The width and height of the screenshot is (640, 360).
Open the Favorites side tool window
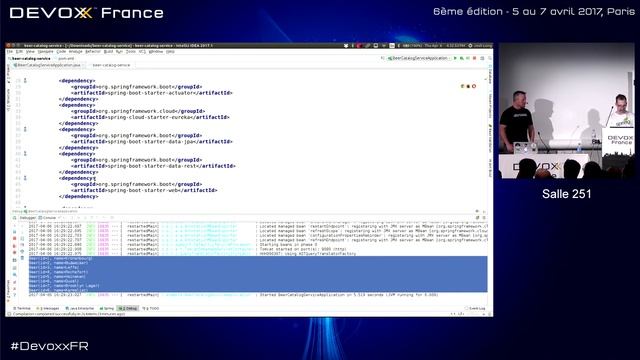tap(8, 290)
